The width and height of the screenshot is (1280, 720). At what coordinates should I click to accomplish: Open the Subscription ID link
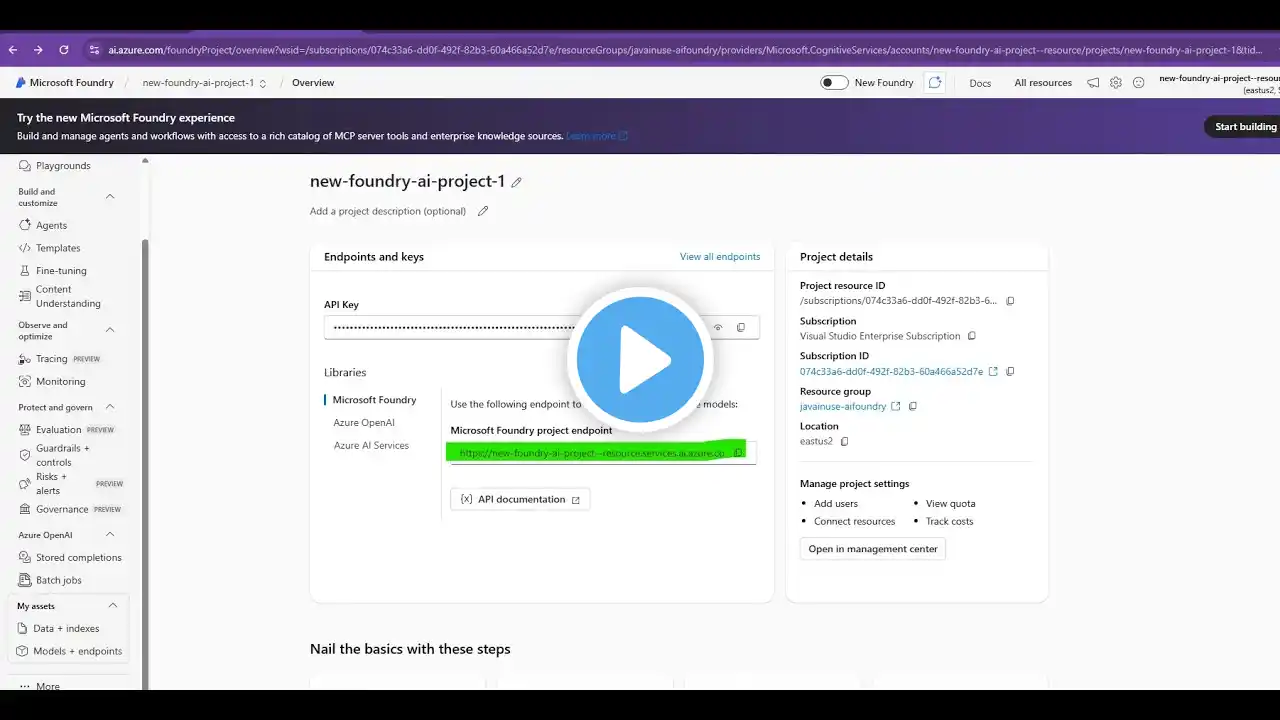point(891,372)
